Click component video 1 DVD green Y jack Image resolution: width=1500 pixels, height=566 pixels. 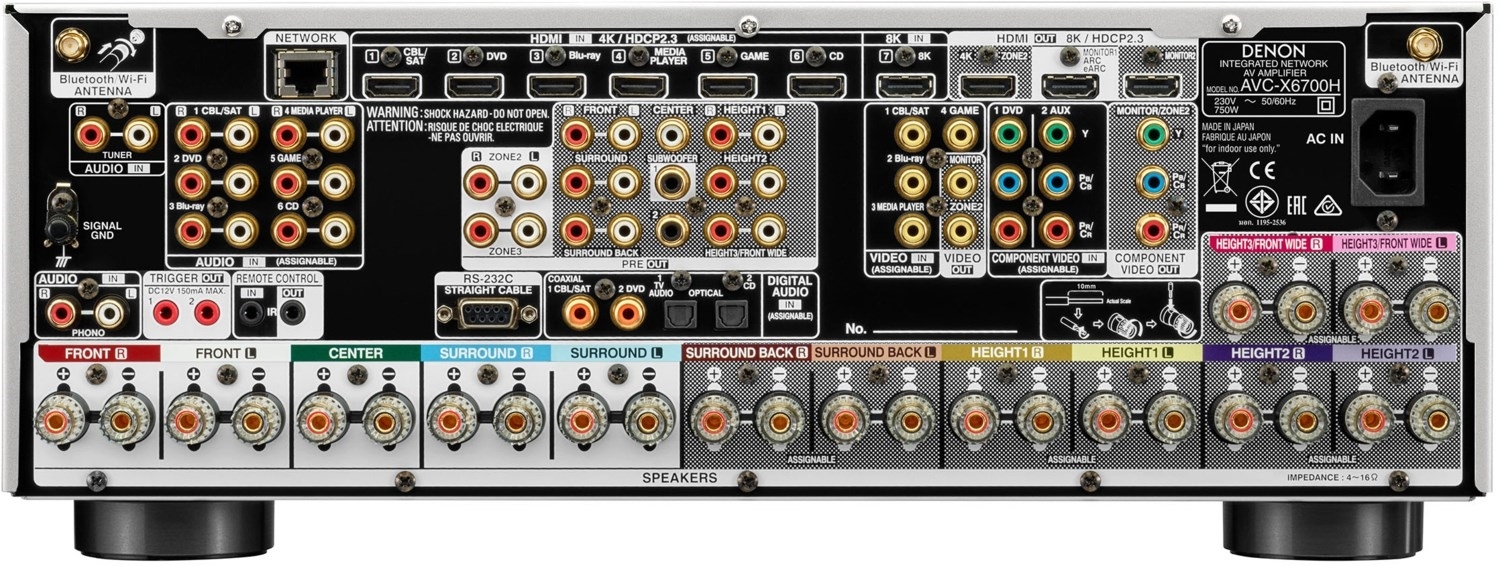tap(1008, 133)
